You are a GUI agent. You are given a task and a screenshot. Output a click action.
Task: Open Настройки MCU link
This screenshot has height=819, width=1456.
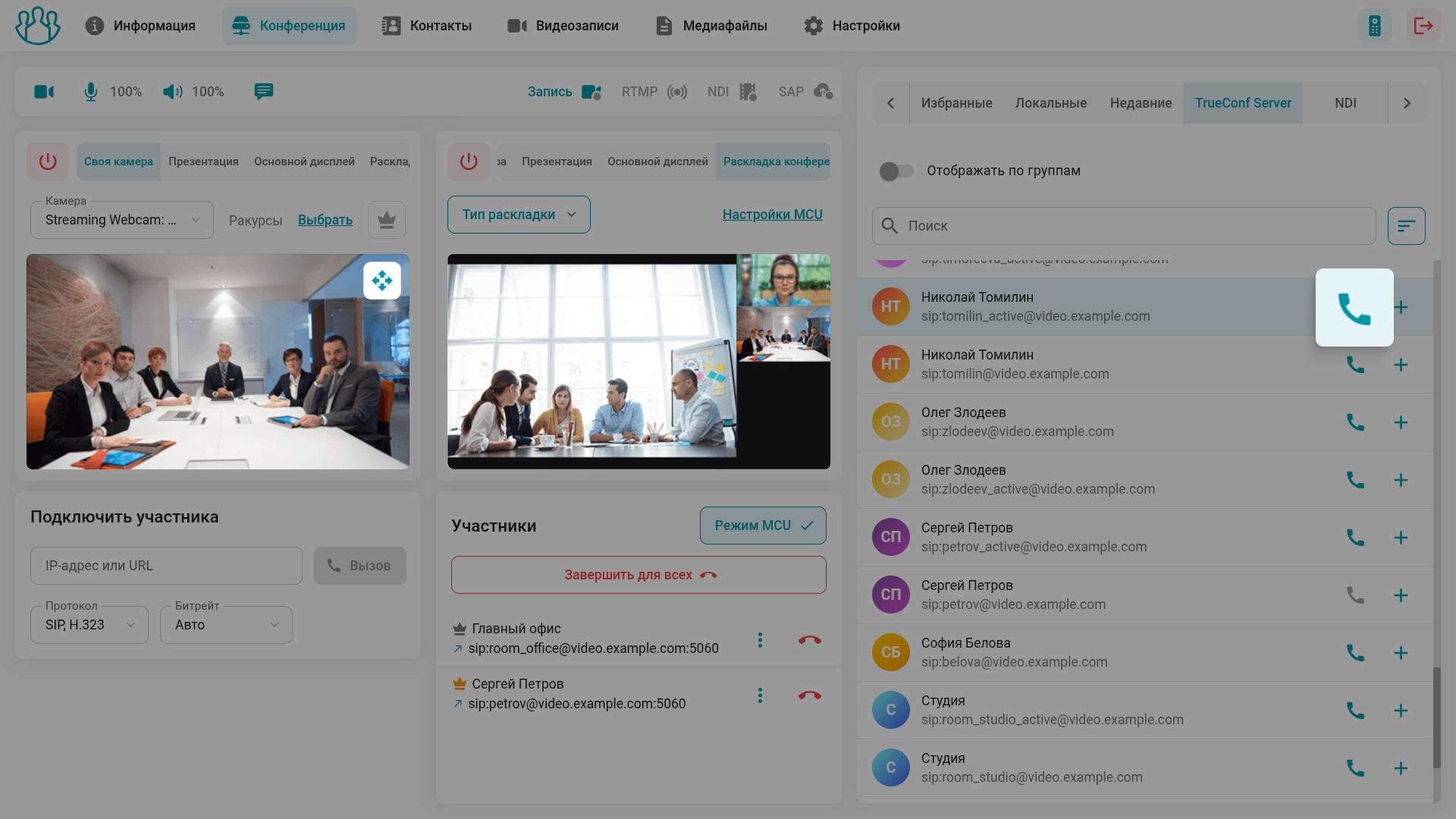click(772, 215)
